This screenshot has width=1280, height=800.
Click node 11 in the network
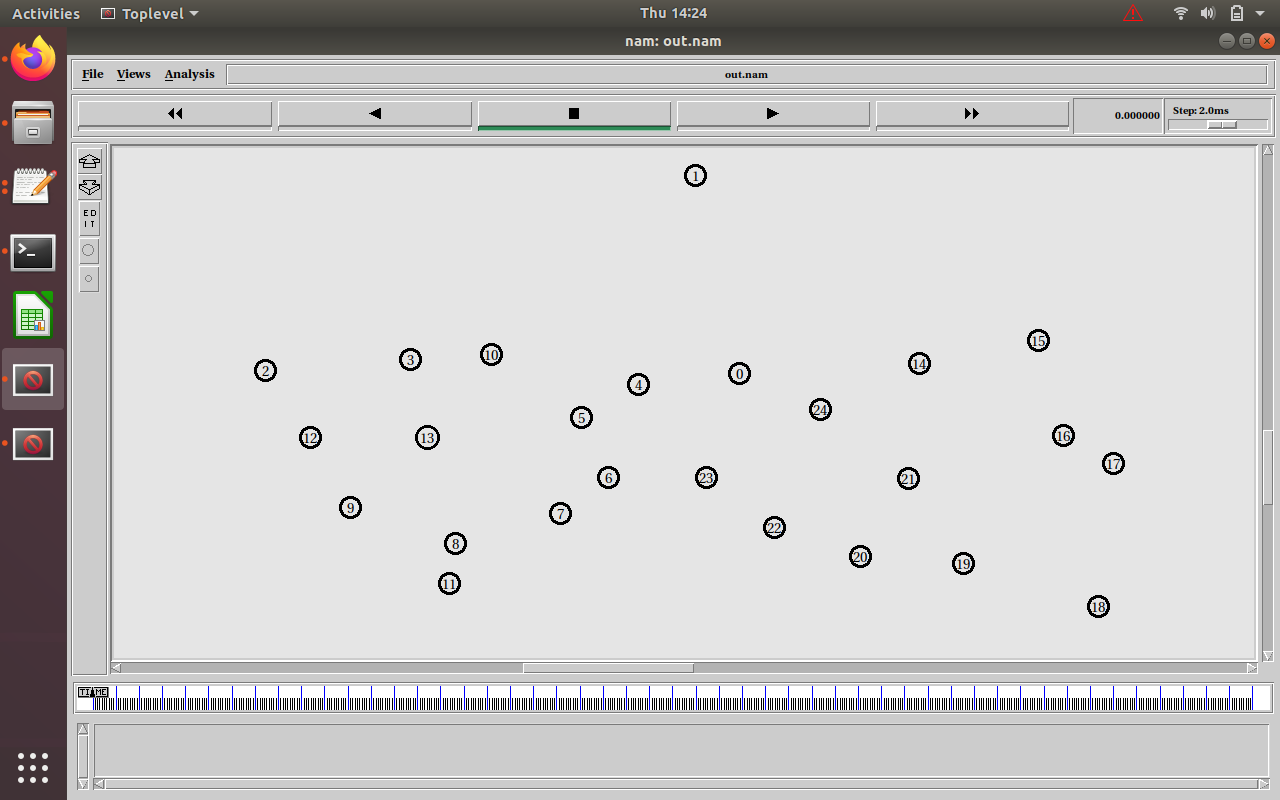point(450,584)
